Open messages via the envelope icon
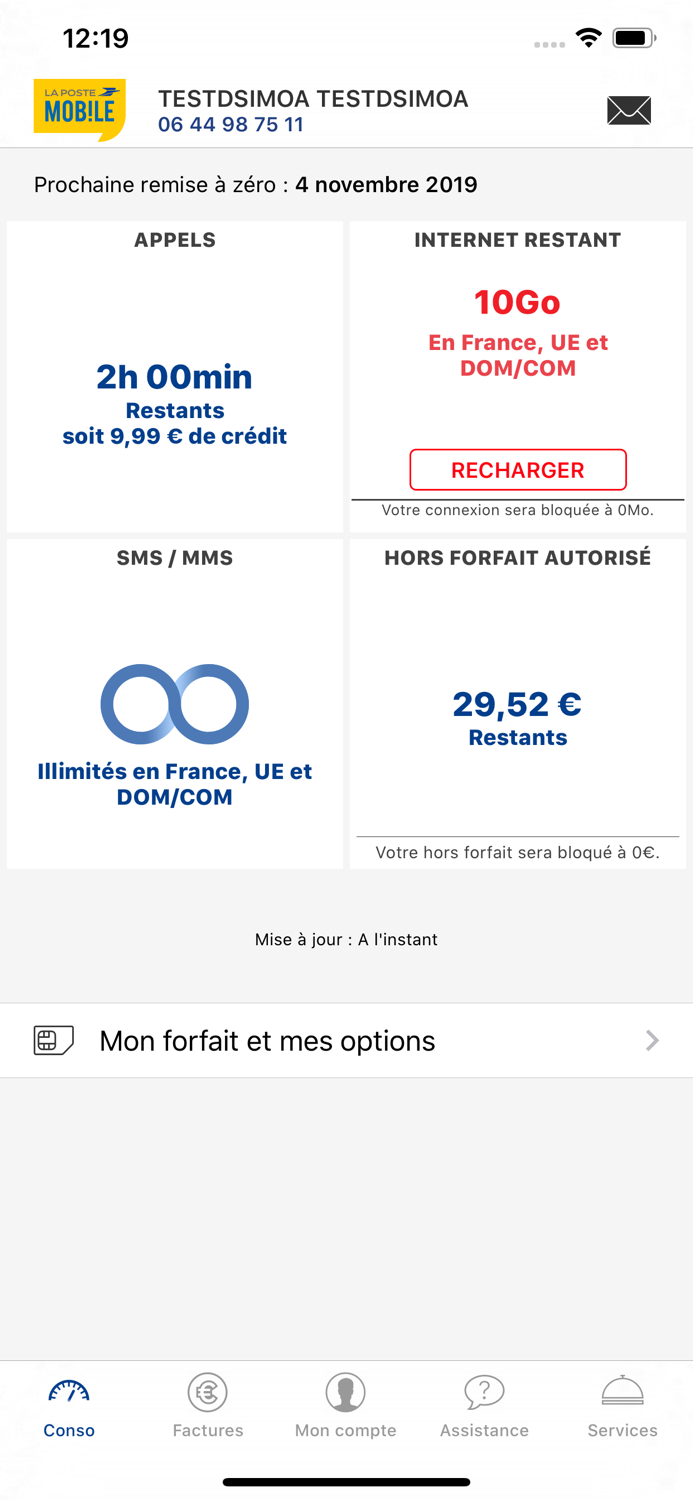 (x=628, y=112)
